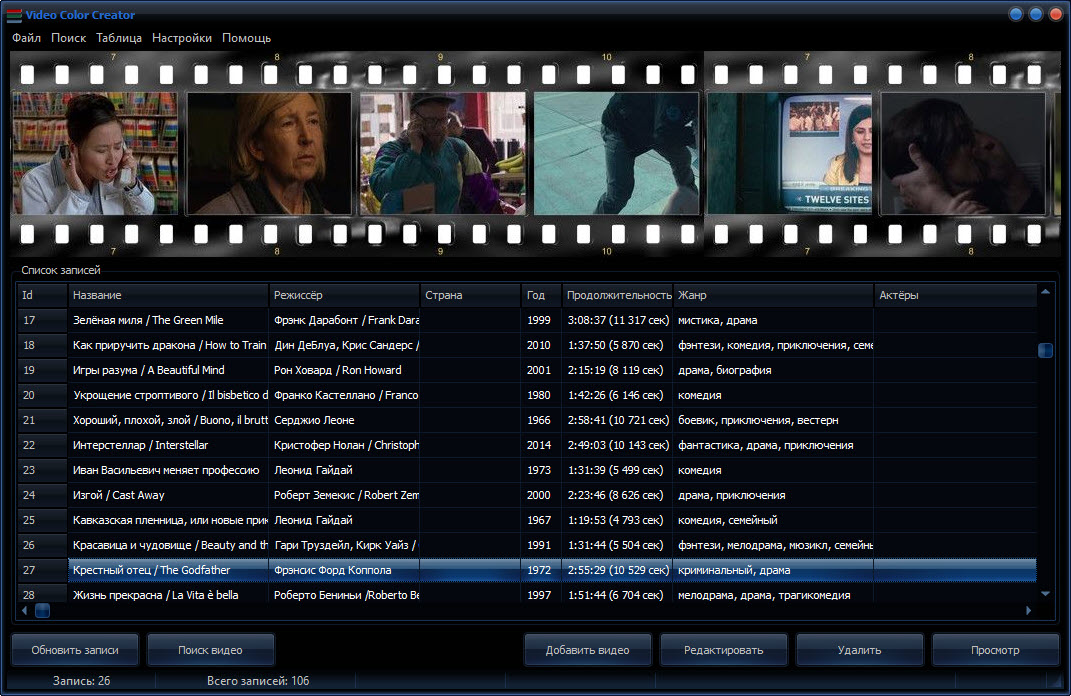Viewport: 1071px width, 696px height.
Task: Click genre cell мистика, драма
Action: click(773, 320)
